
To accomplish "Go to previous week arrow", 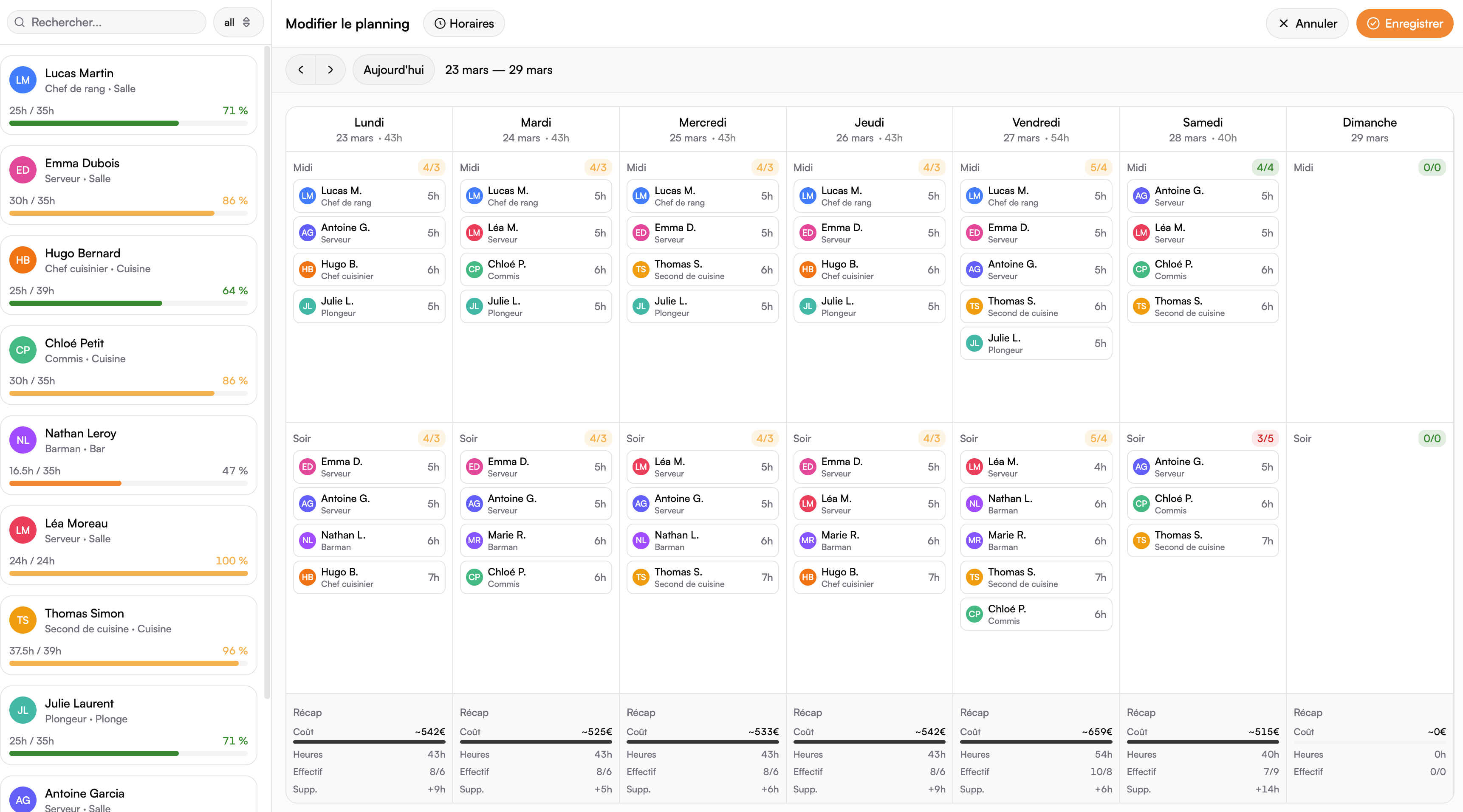I will coord(301,70).
